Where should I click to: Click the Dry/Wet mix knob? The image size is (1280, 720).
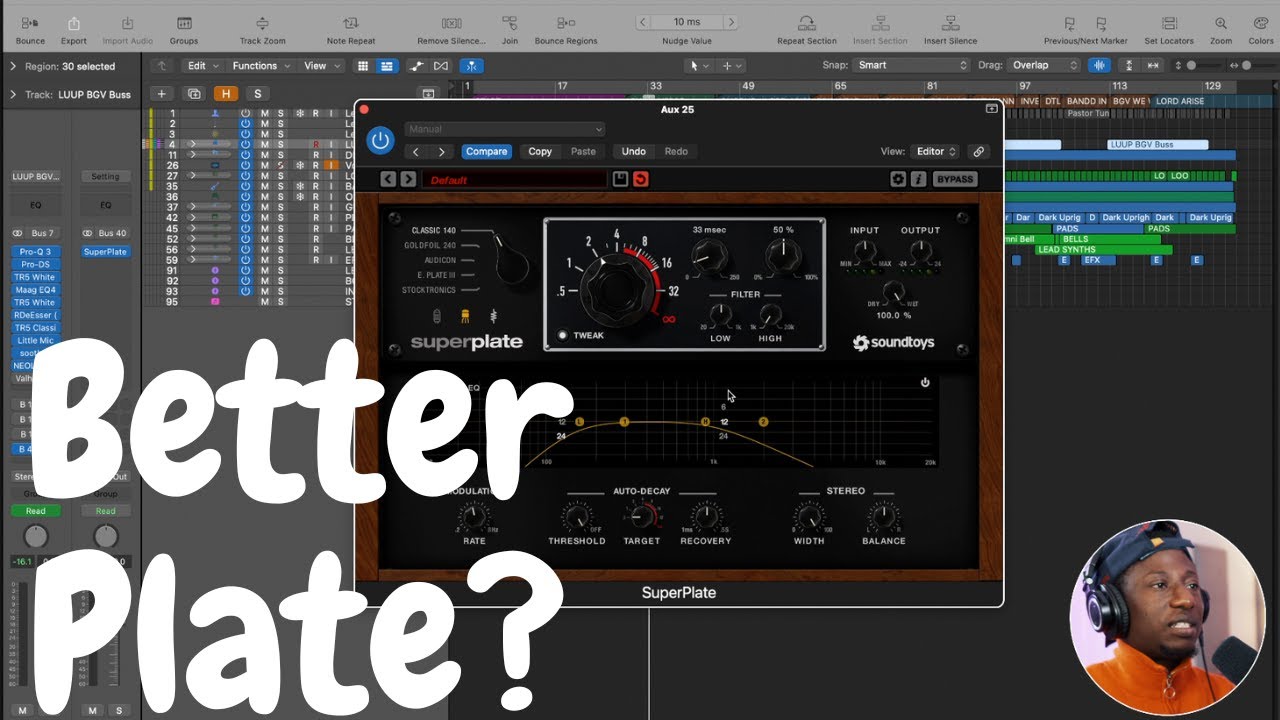[892, 293]
